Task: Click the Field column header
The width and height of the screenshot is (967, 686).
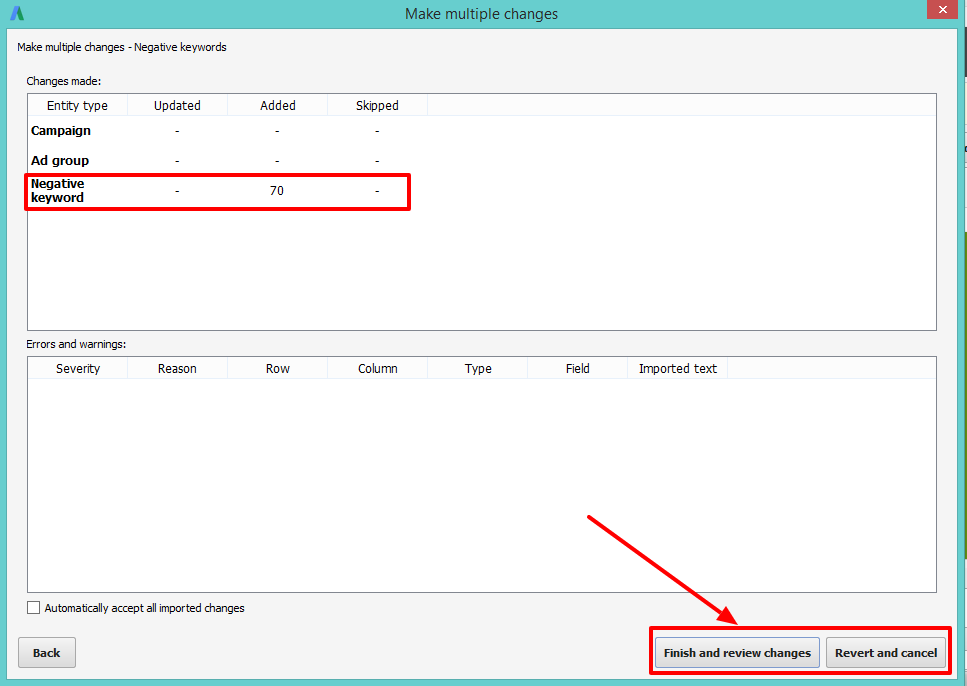Action: coord(578,368)
